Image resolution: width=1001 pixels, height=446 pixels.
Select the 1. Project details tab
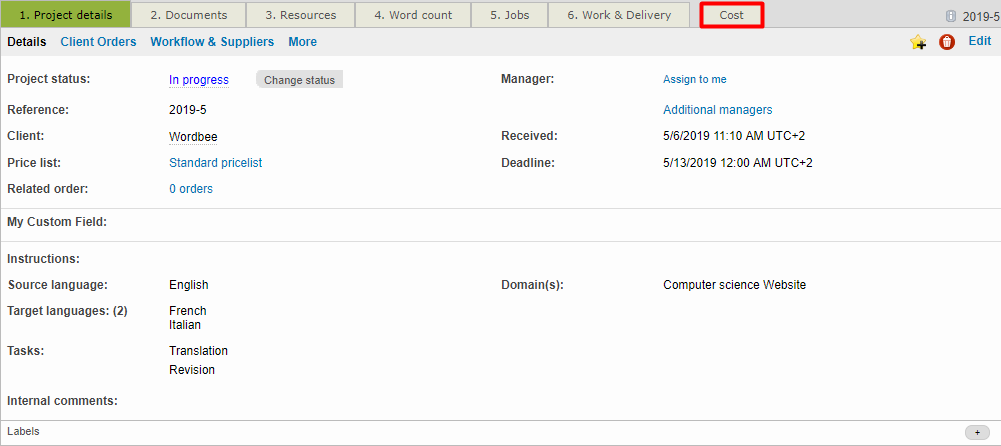coord(66,15)
